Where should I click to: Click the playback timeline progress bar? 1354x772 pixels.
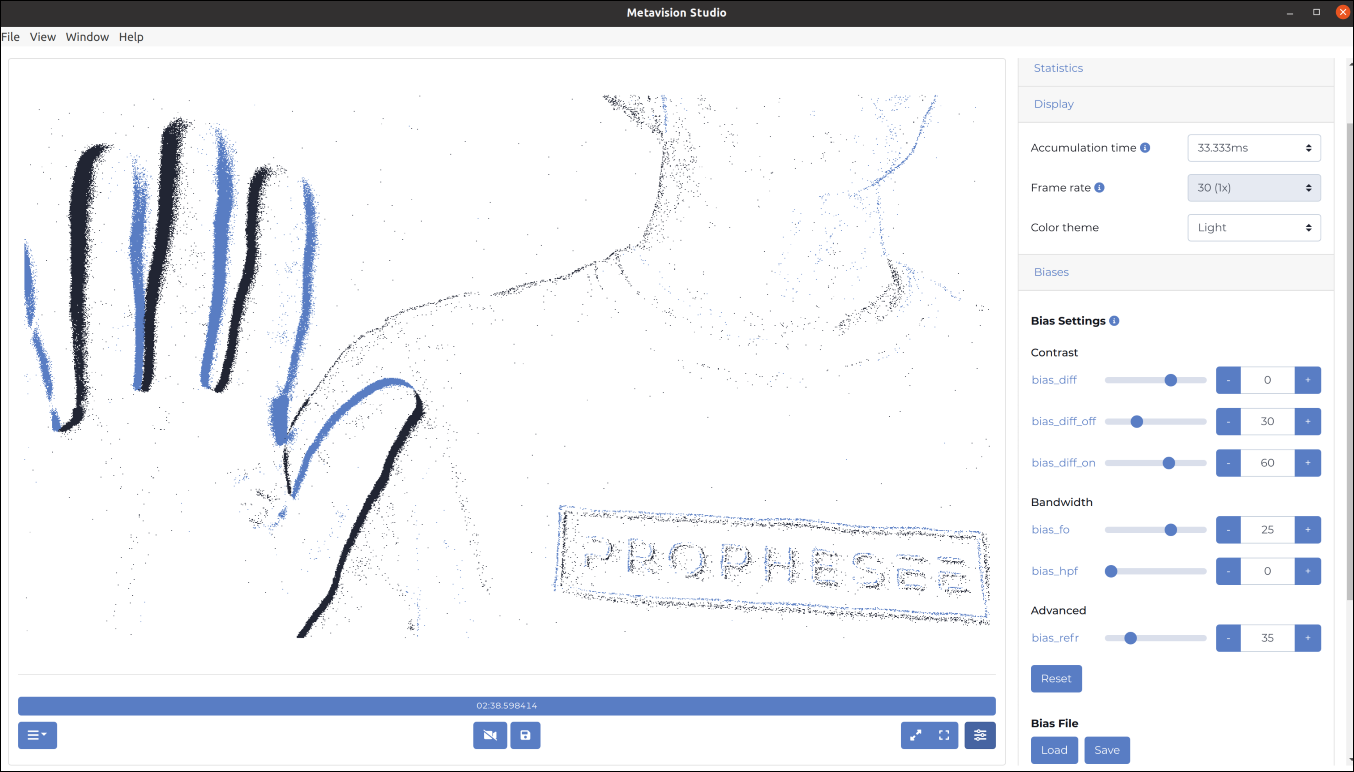tap(507, 706)
